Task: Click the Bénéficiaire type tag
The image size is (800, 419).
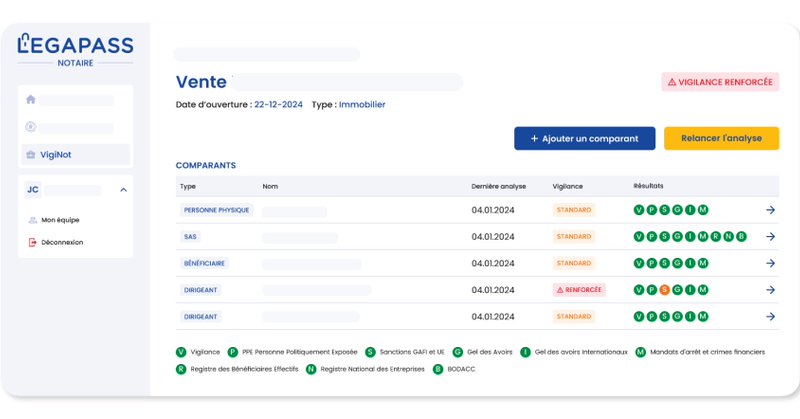Action: [x=204, y=263]
